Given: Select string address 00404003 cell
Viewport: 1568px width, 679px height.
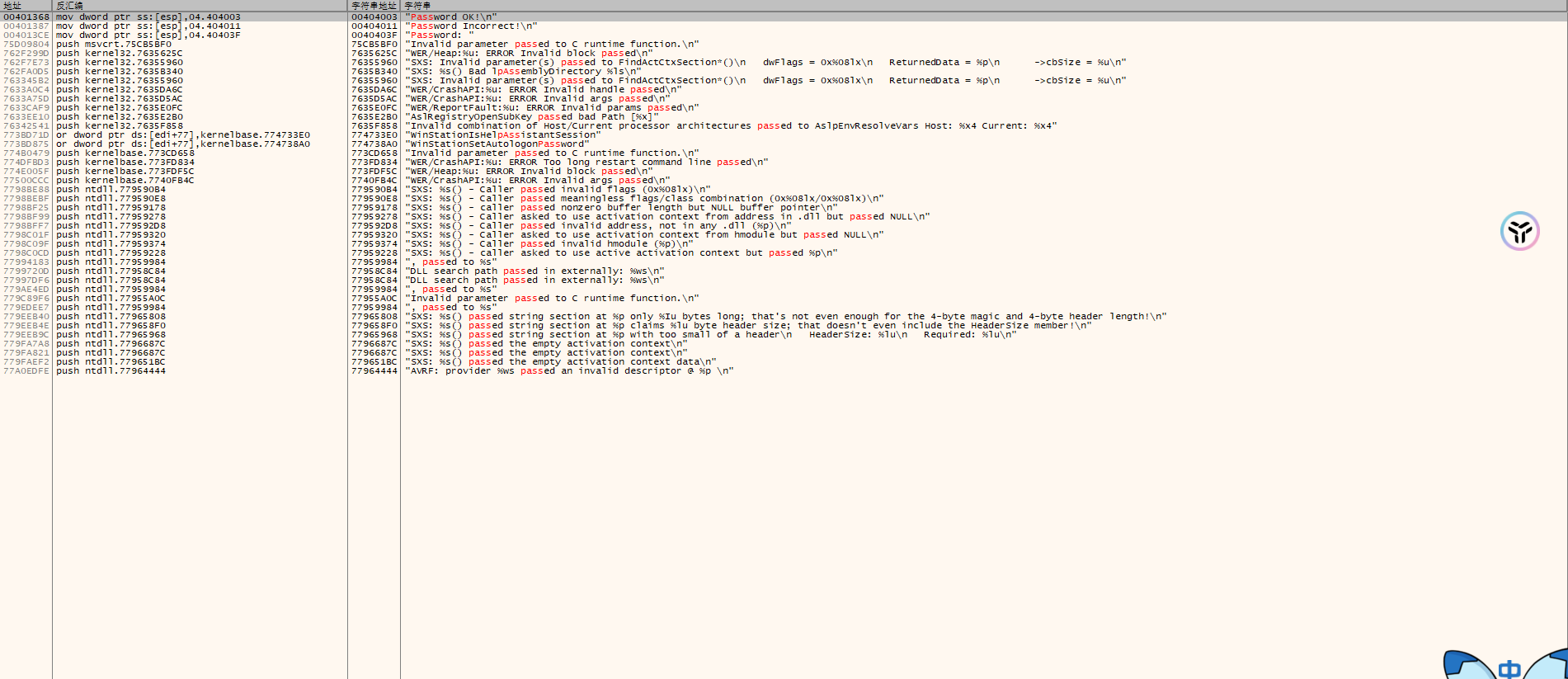Looking at the screenshot, I should (x=374, y=17).
